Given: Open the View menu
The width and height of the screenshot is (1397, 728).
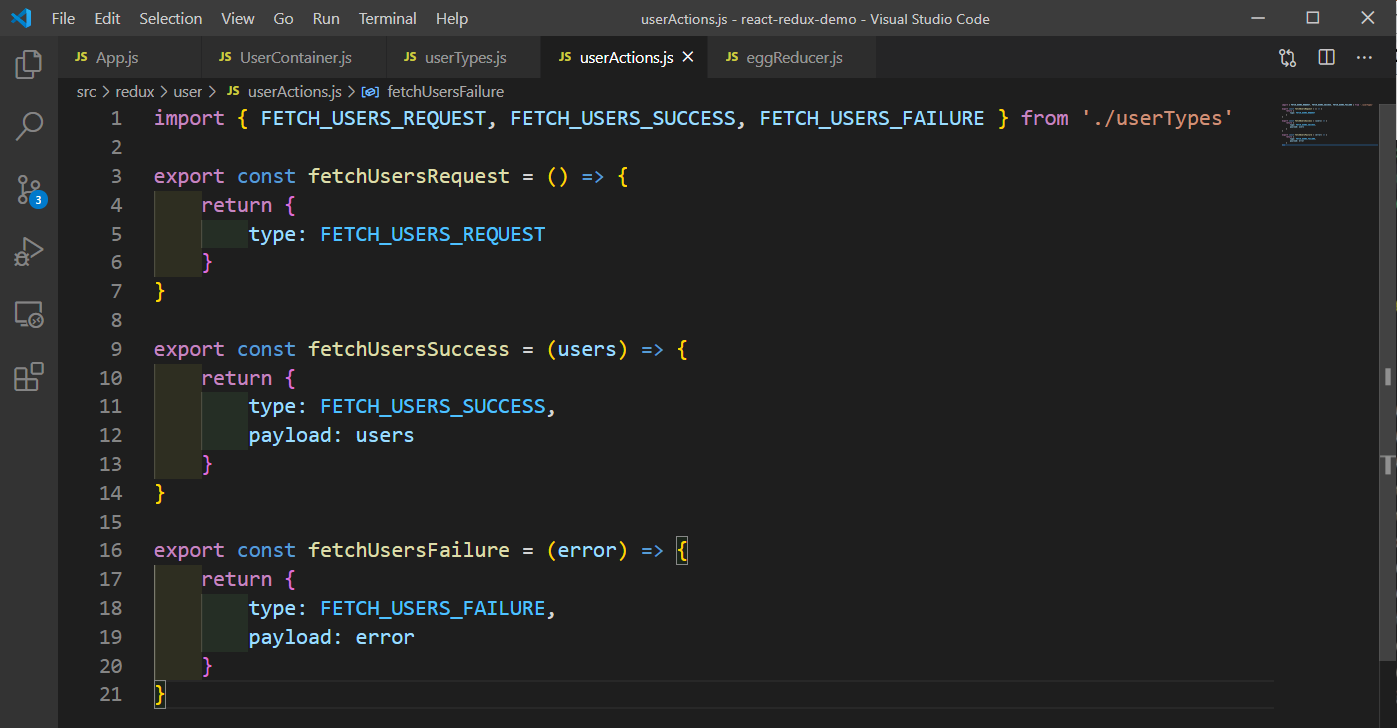Looking at the screenshot, I should tap(238, 18).
